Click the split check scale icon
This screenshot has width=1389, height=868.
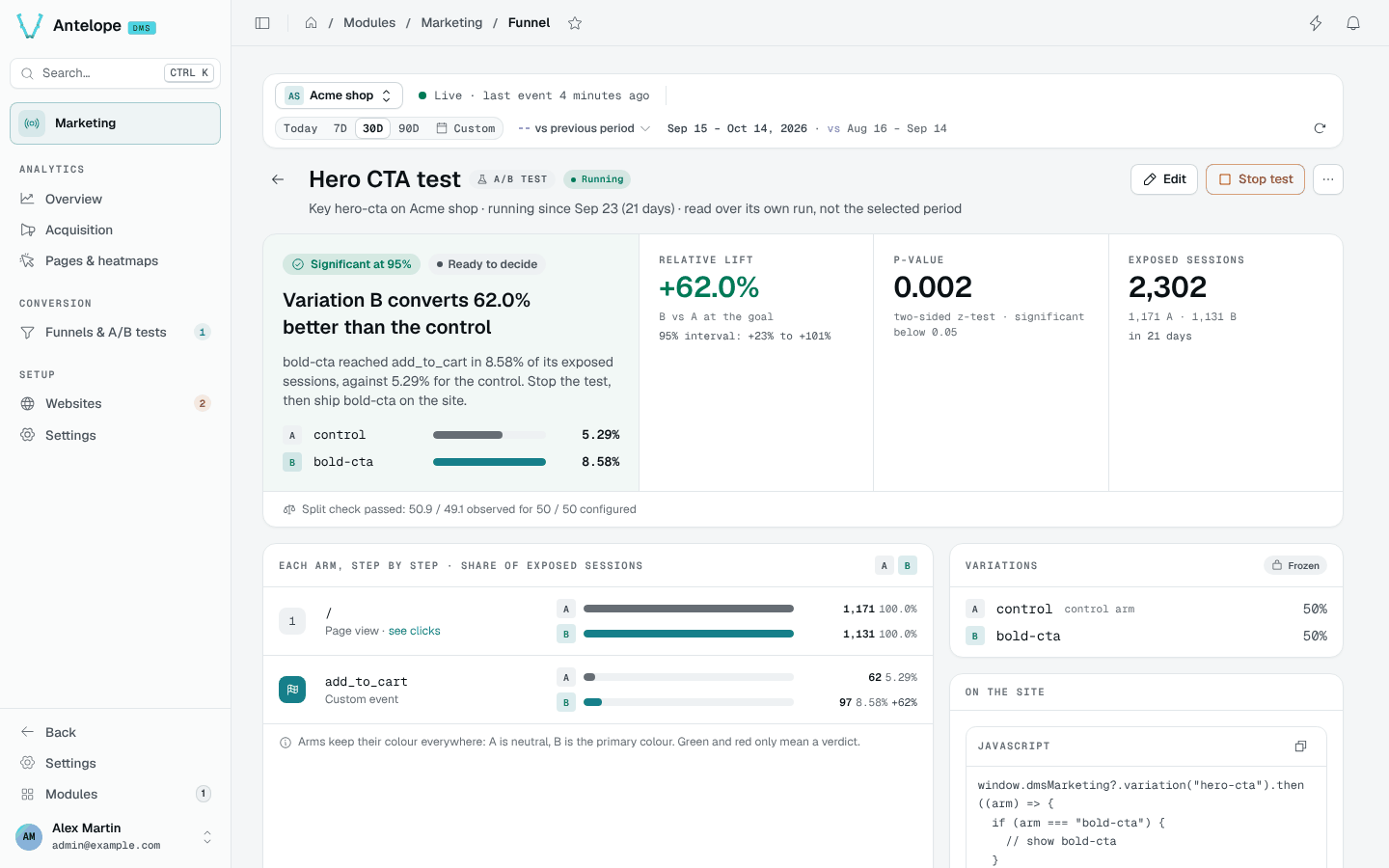[x=289, y=509]
